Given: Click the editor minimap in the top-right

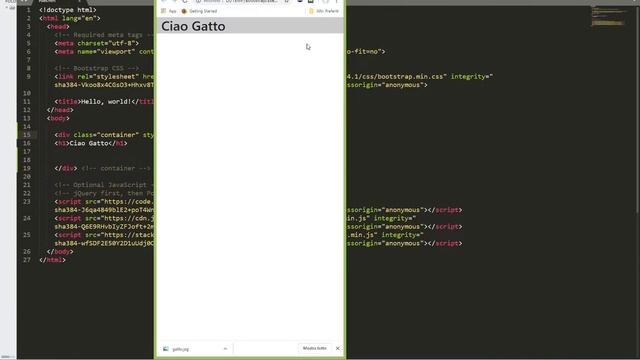Looking at the screenshot, I should pyautogui.click(x=608, y=16).
